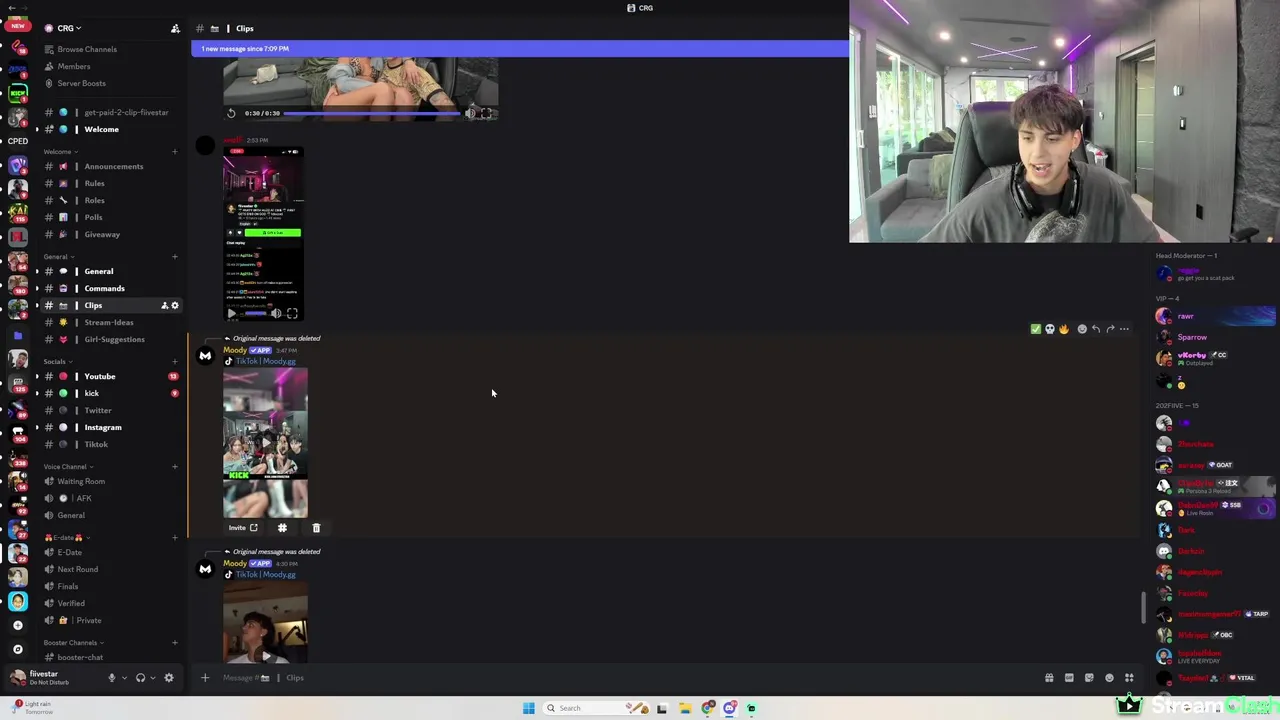The width and height of the screenshot is (1280, 720).
Task: Expand the second video to fullscreen
Action: pyautogui.click(x=292, y=313)
